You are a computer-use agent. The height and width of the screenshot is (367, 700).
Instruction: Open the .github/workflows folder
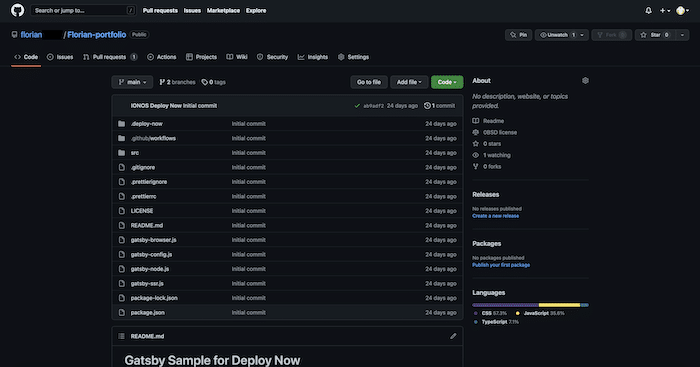[153, 138]
